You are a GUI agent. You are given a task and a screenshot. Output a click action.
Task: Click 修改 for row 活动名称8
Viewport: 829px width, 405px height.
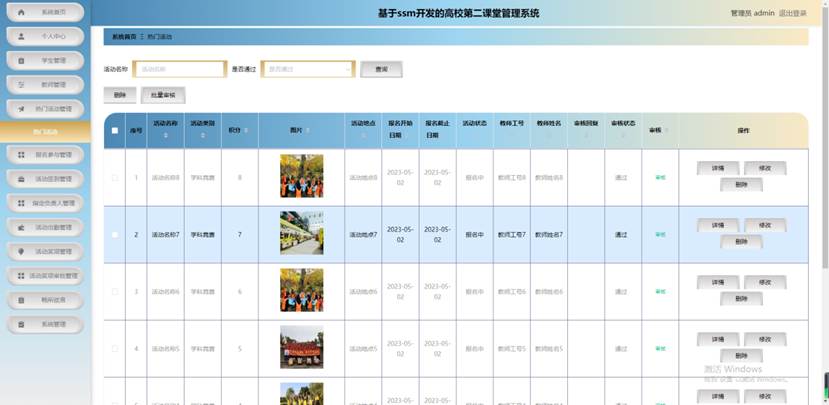[x=765, y=168]
